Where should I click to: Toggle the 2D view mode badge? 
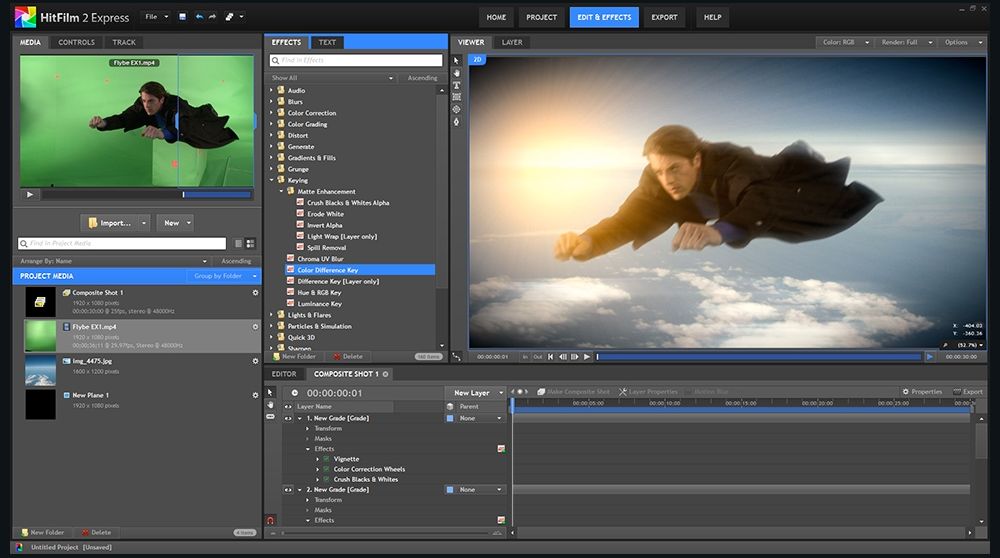pyautogui.click(x=477, y=60)
